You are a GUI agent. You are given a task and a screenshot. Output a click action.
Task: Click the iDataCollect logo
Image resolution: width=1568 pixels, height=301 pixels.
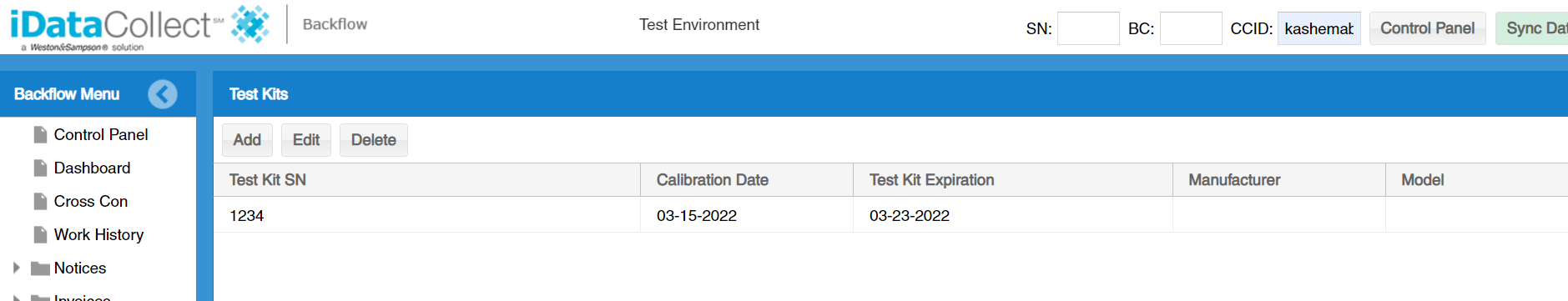[139, 28]
